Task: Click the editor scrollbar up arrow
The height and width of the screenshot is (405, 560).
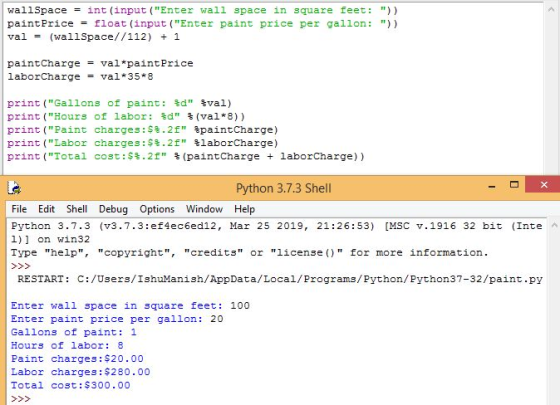Action: (551, 10)
